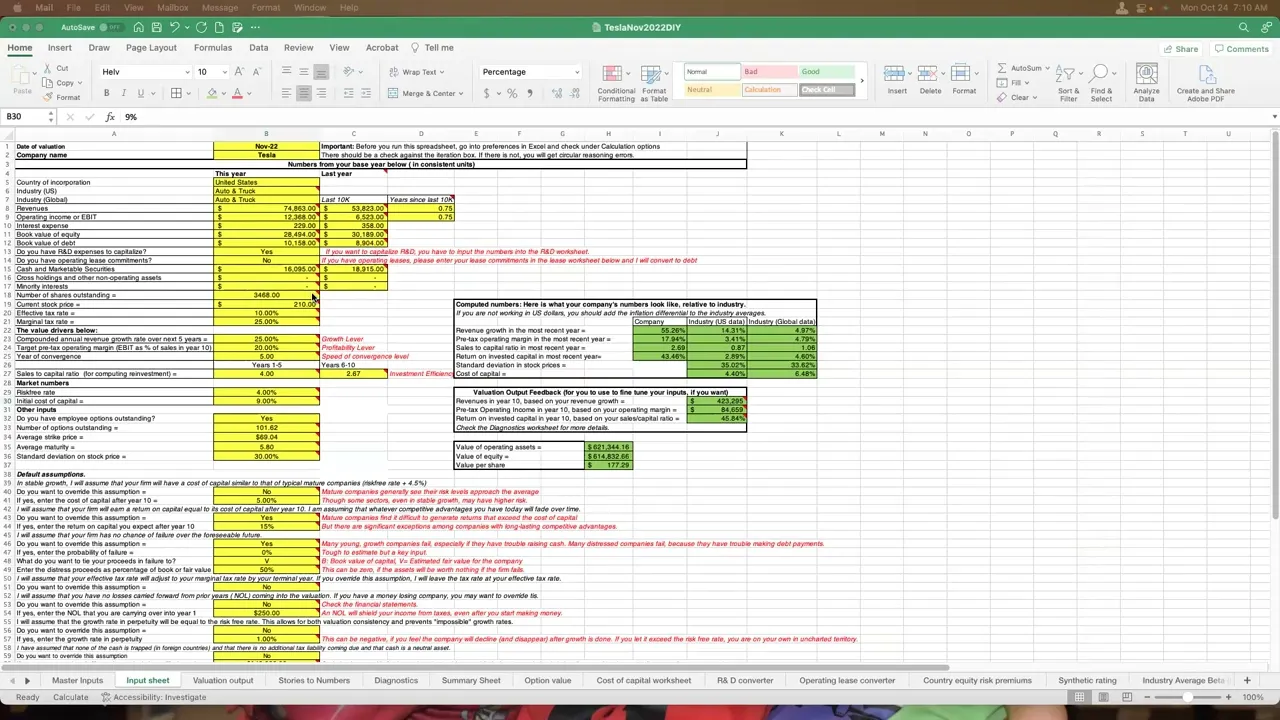Open Format as Table
Viewport: 1280px width, 720px height.
654,83
